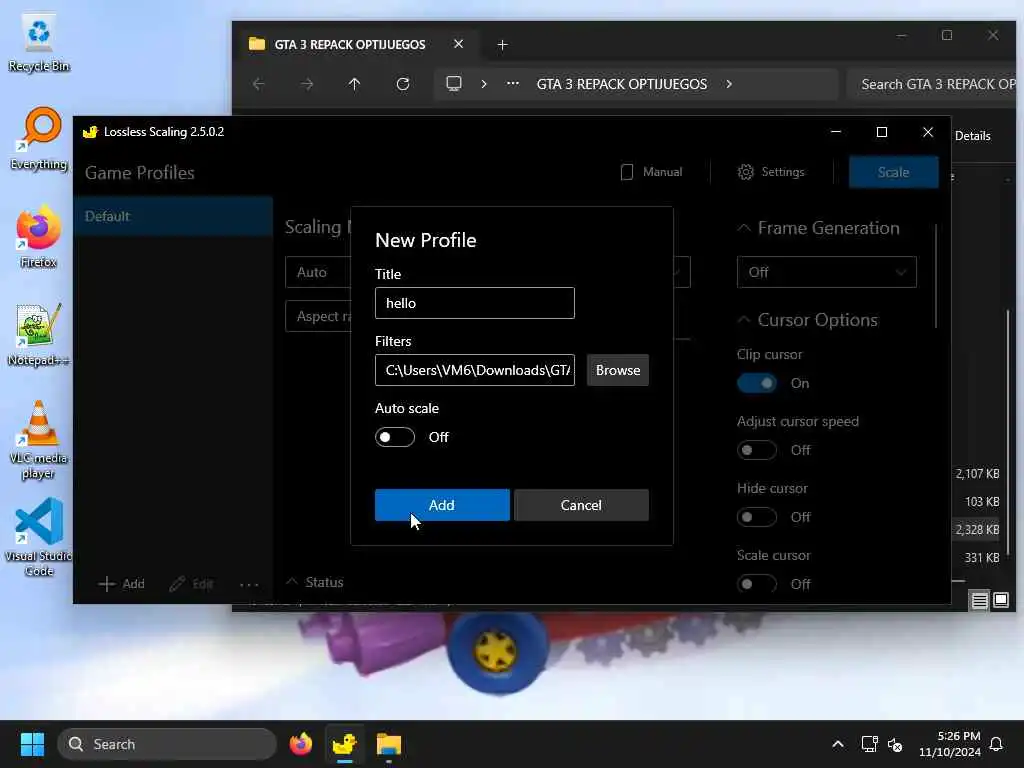Collapse the Frame Generation section

coord(744,228)
